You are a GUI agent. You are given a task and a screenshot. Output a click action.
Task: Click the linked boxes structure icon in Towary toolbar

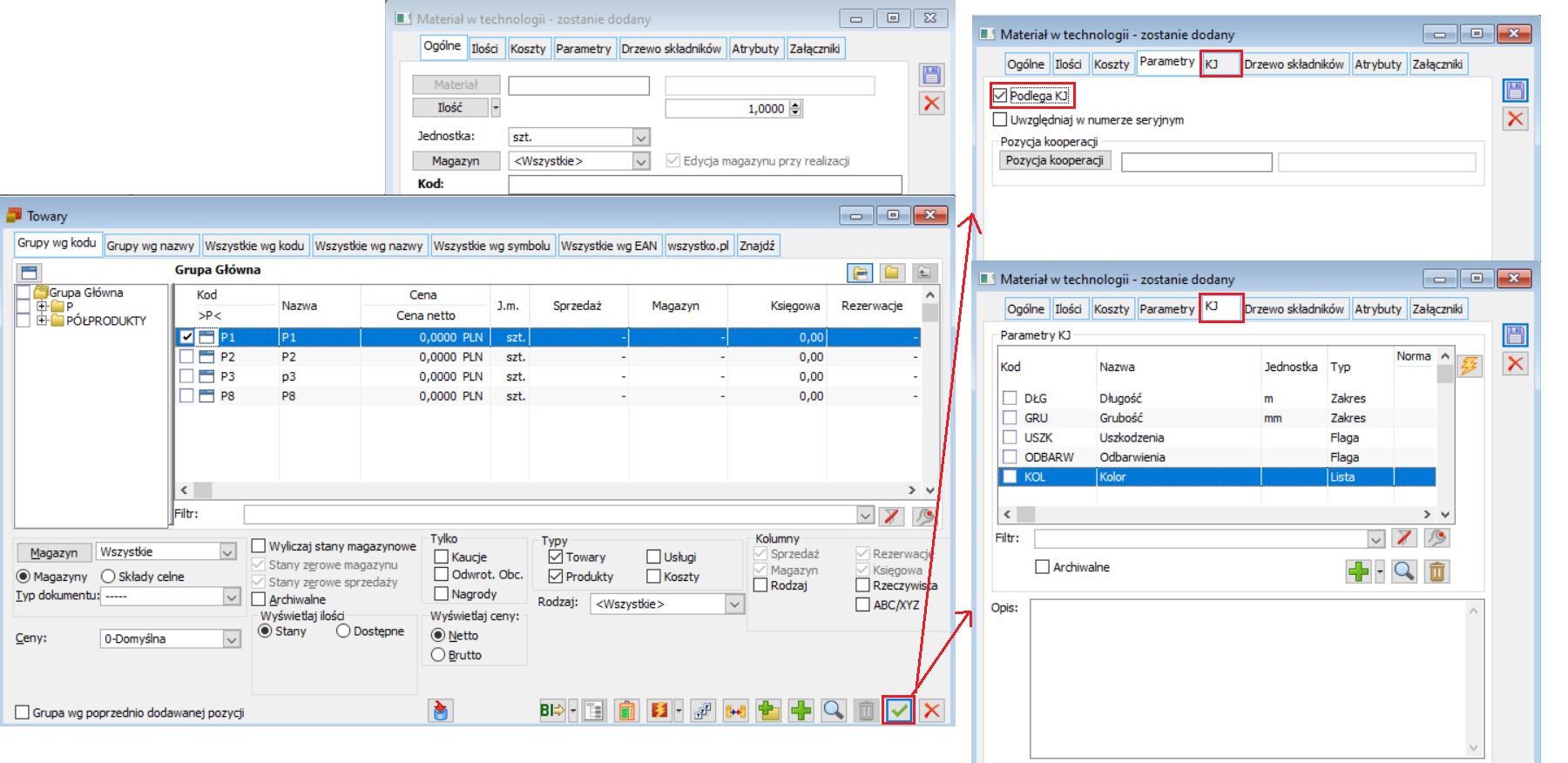pyautogui.click(x=703, y=711)
